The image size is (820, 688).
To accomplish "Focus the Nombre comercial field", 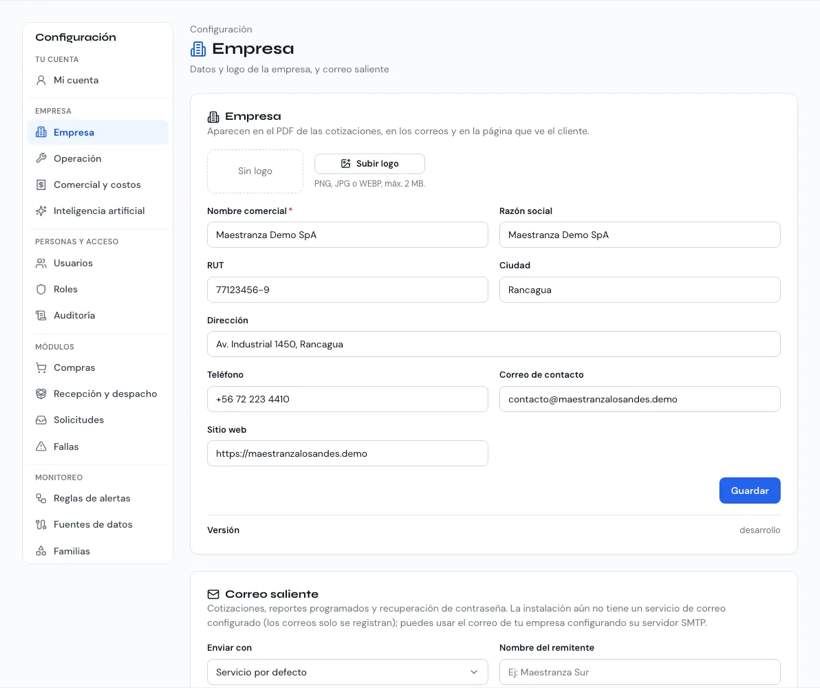I will (x=347, y=235).
